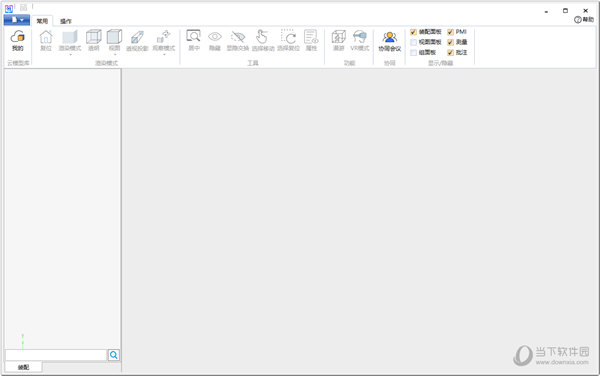Uncheck the 测量 checkbox

(450, 42)
